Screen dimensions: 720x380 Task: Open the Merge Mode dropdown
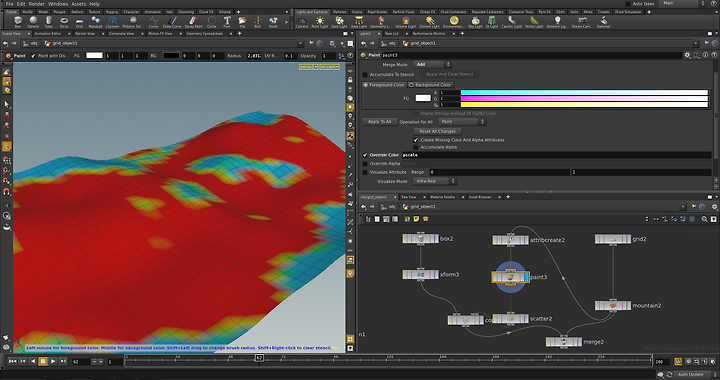coord(433,65)
